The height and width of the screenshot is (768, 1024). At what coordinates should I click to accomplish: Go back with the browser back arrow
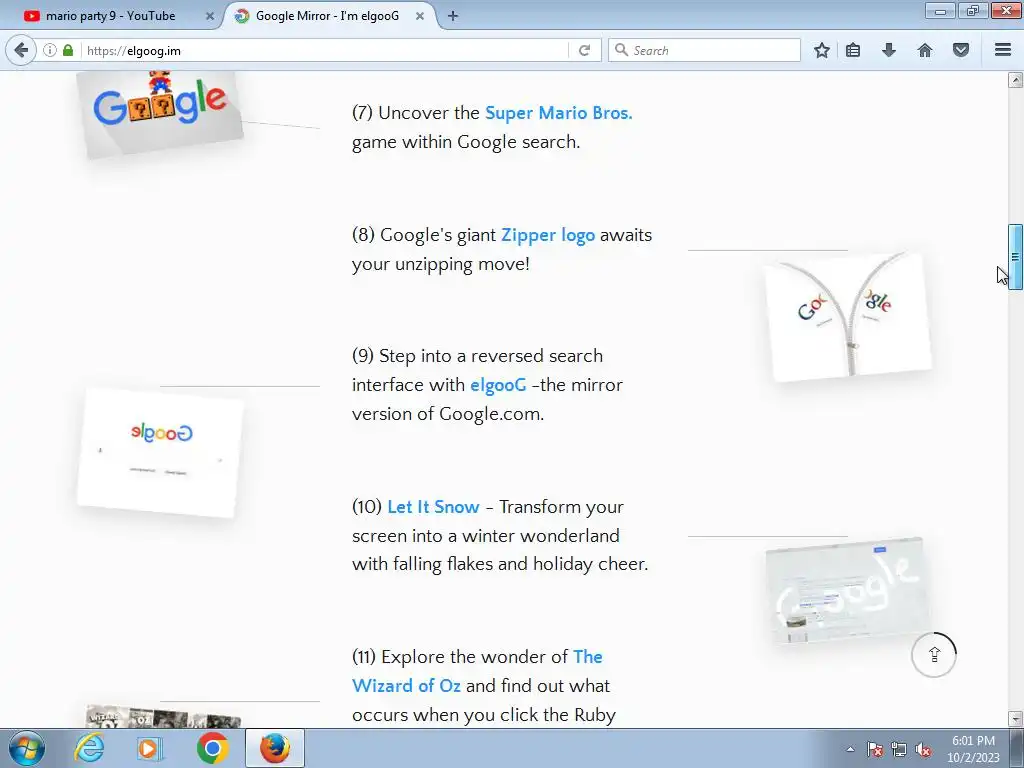(x=21, y=50)
